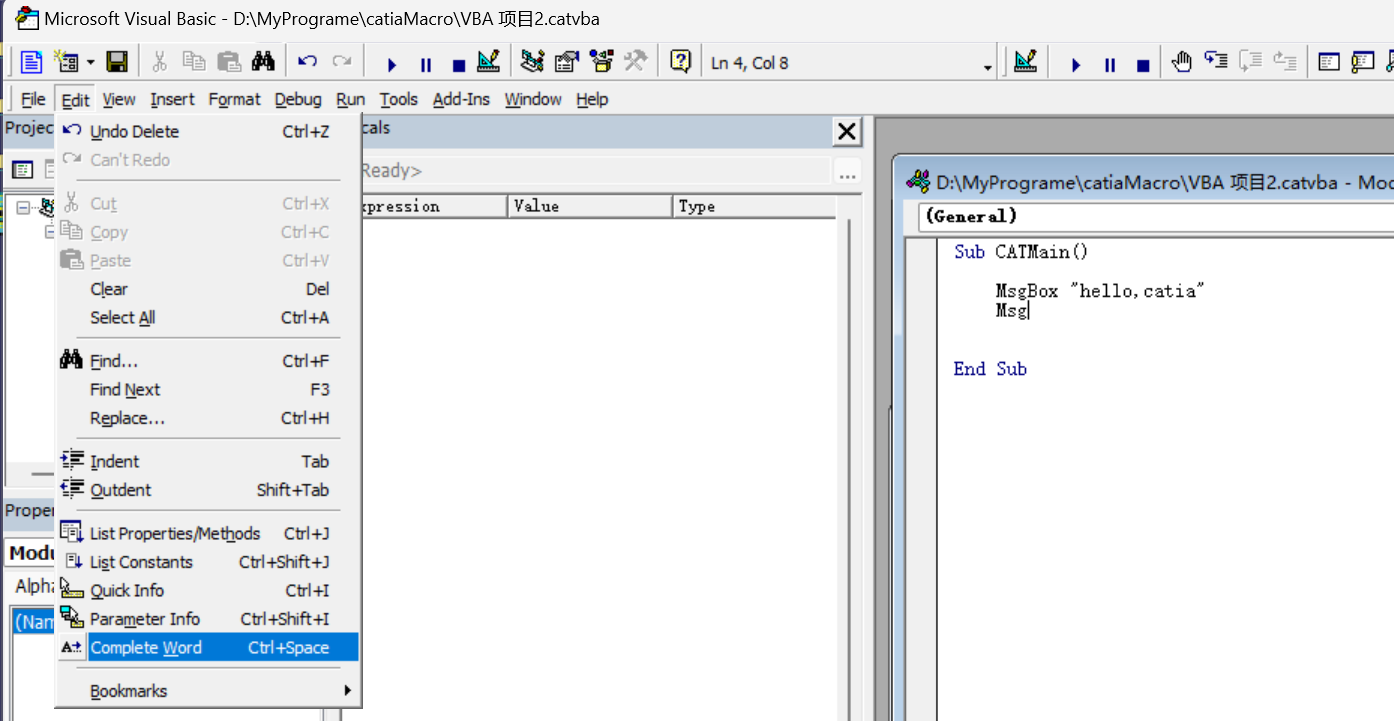Choose Select All in the Edit menu
1394x721 pixels.
pyautogui.click(x=208, y=317)
